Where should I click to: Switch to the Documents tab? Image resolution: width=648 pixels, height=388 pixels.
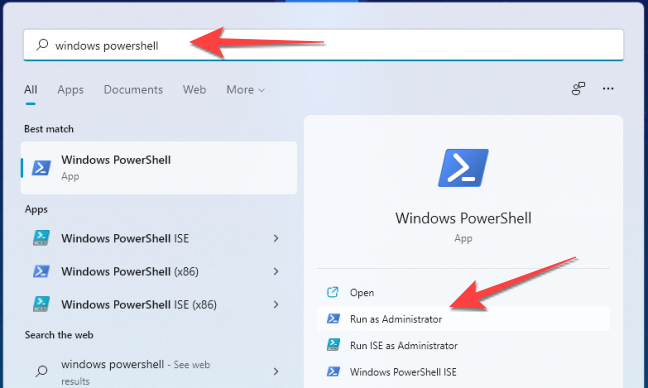point(133,90)
